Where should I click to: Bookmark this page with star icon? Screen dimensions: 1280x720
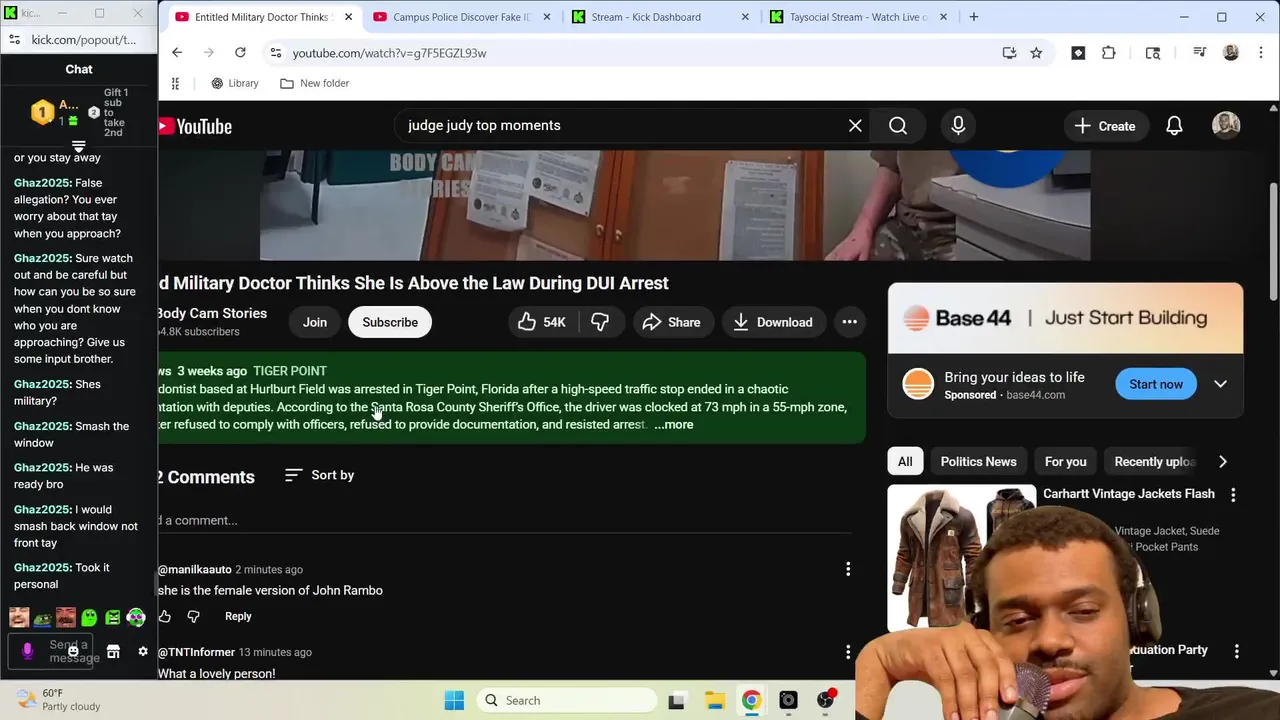click(1036, 53)
